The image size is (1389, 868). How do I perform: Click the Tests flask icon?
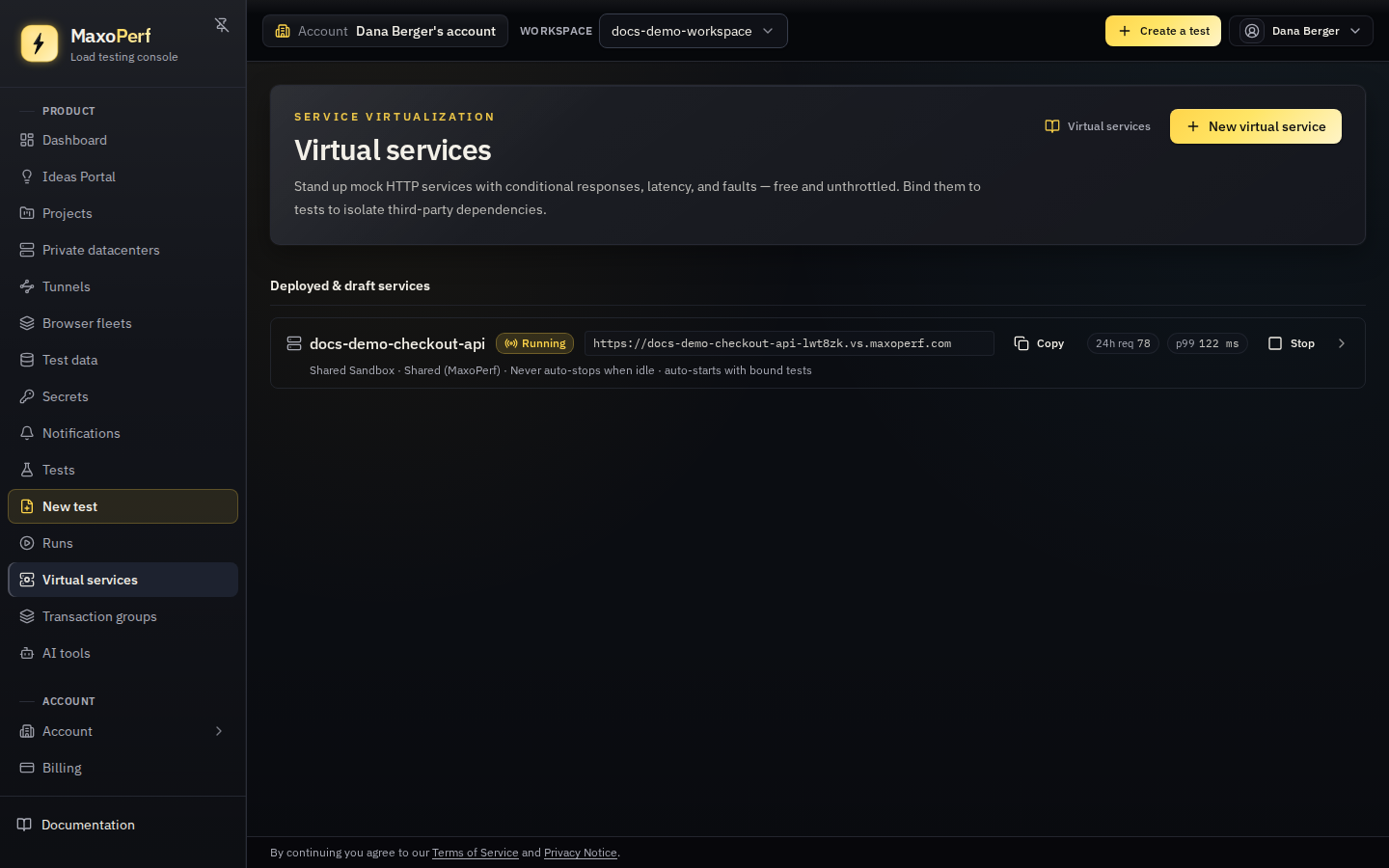pos(27,470)
